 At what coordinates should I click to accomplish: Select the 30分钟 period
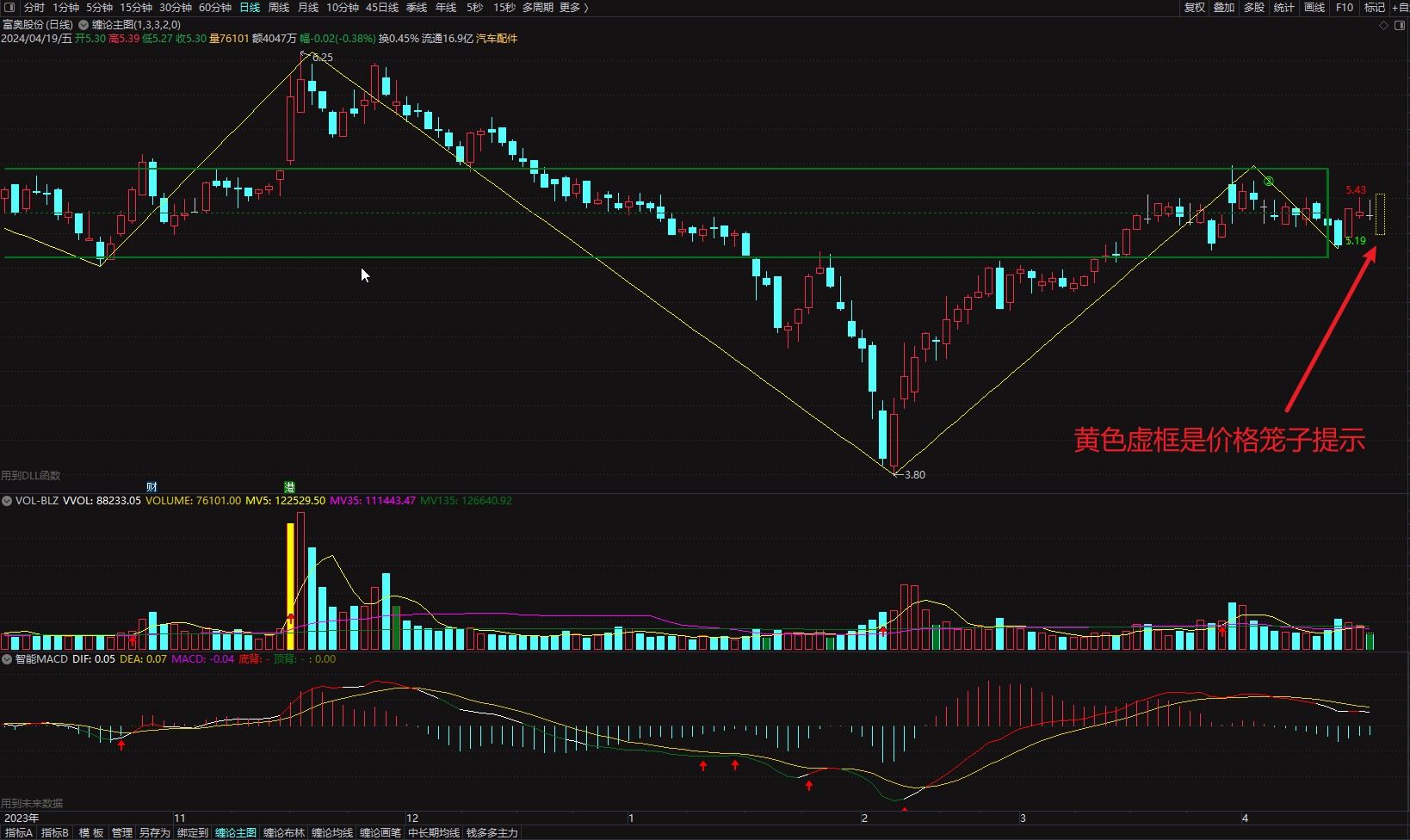176,7
